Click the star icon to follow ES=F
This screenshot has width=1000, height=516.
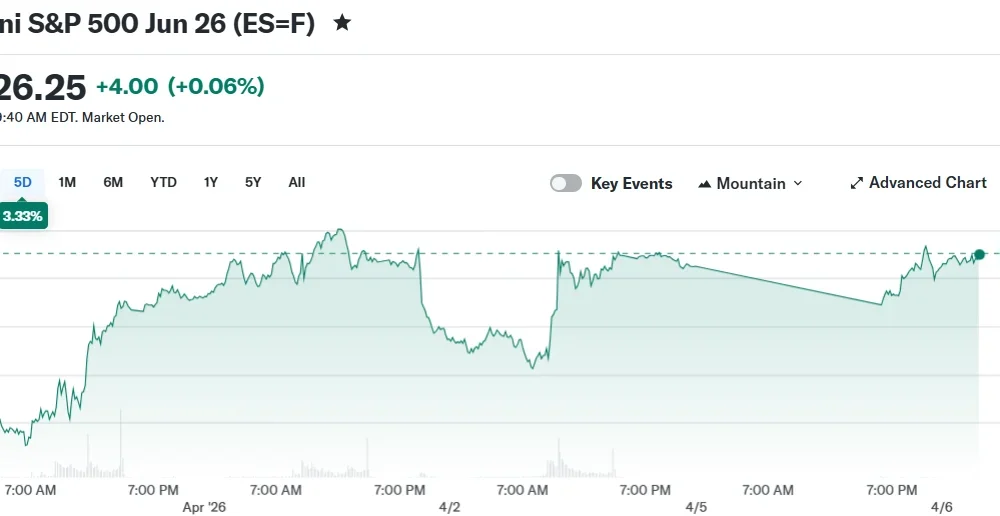(342, 24)
